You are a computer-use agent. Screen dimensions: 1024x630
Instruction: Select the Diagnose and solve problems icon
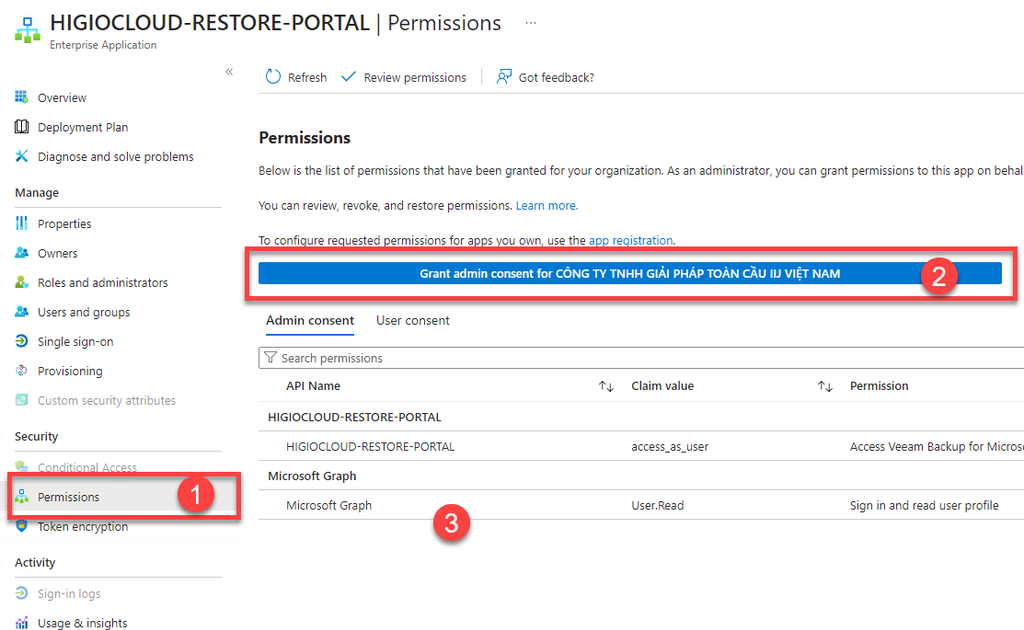22,157
